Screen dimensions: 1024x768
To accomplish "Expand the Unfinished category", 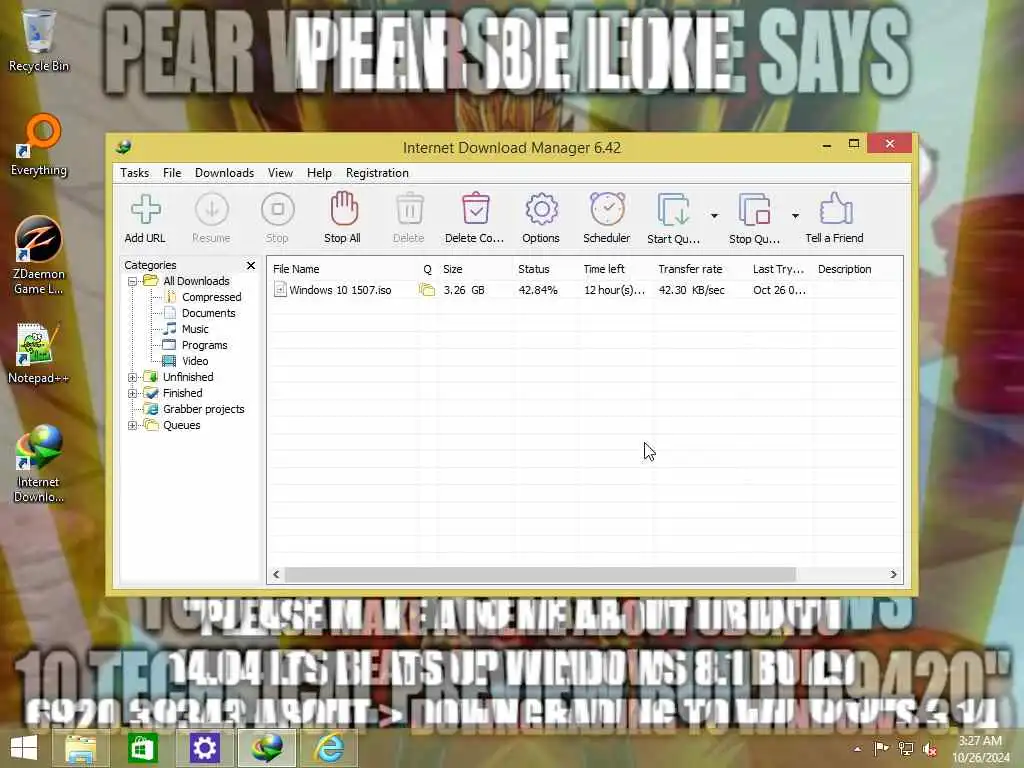I will [133, 377].
